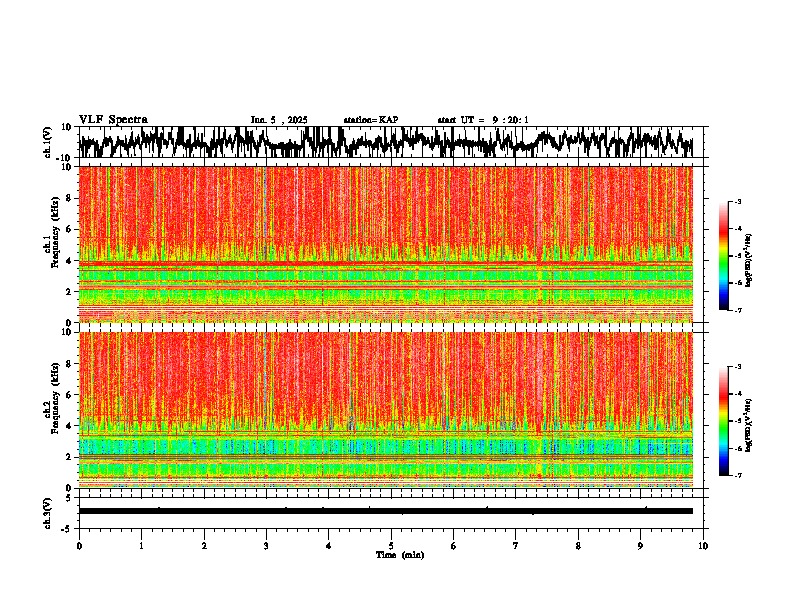
Task: Click the ch.1 spectrogram color bar
Action: [x=724, y=256]
